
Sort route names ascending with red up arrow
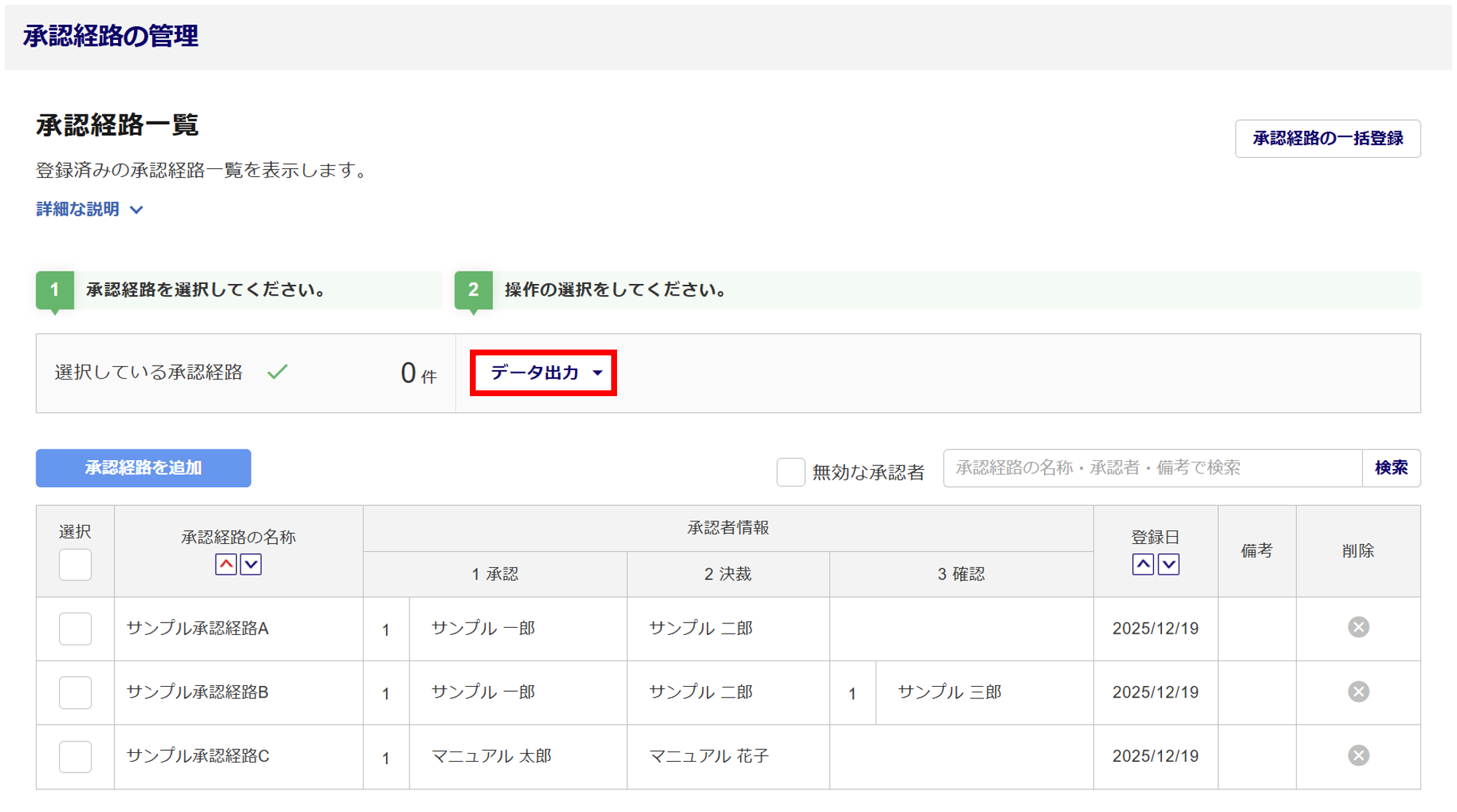click(x=226, y=564)
